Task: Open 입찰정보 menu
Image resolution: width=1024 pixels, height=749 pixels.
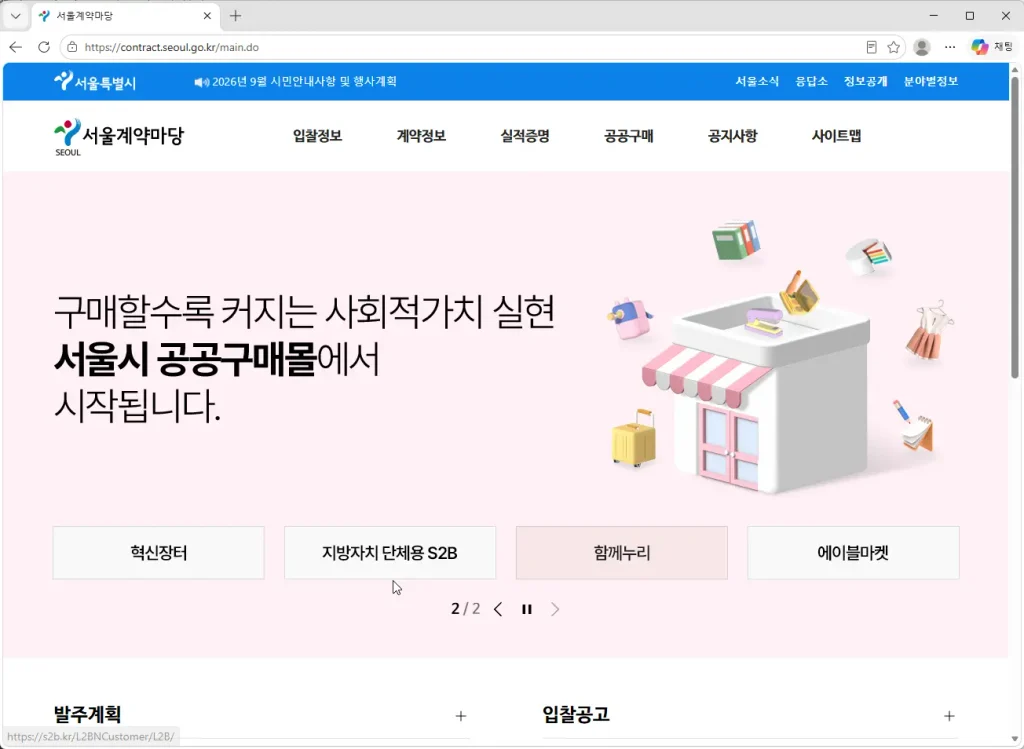Action: [x=317, y=136]
